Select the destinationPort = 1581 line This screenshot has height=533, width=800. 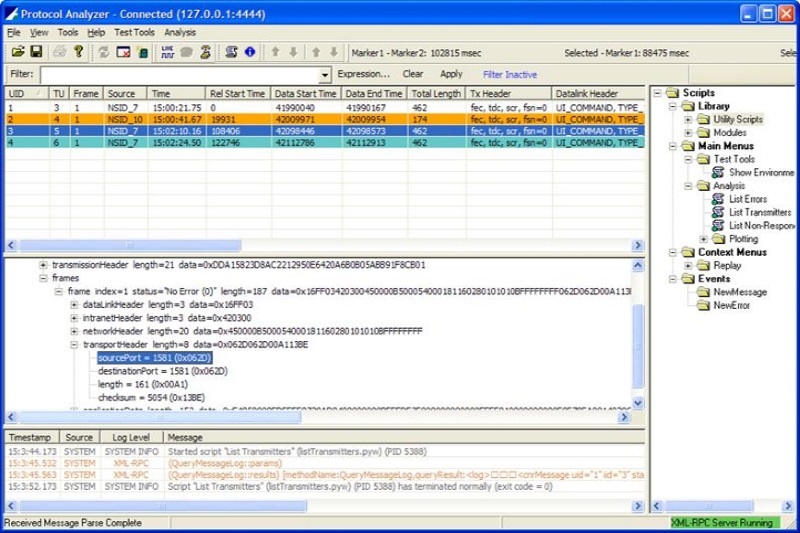point(163,371)
